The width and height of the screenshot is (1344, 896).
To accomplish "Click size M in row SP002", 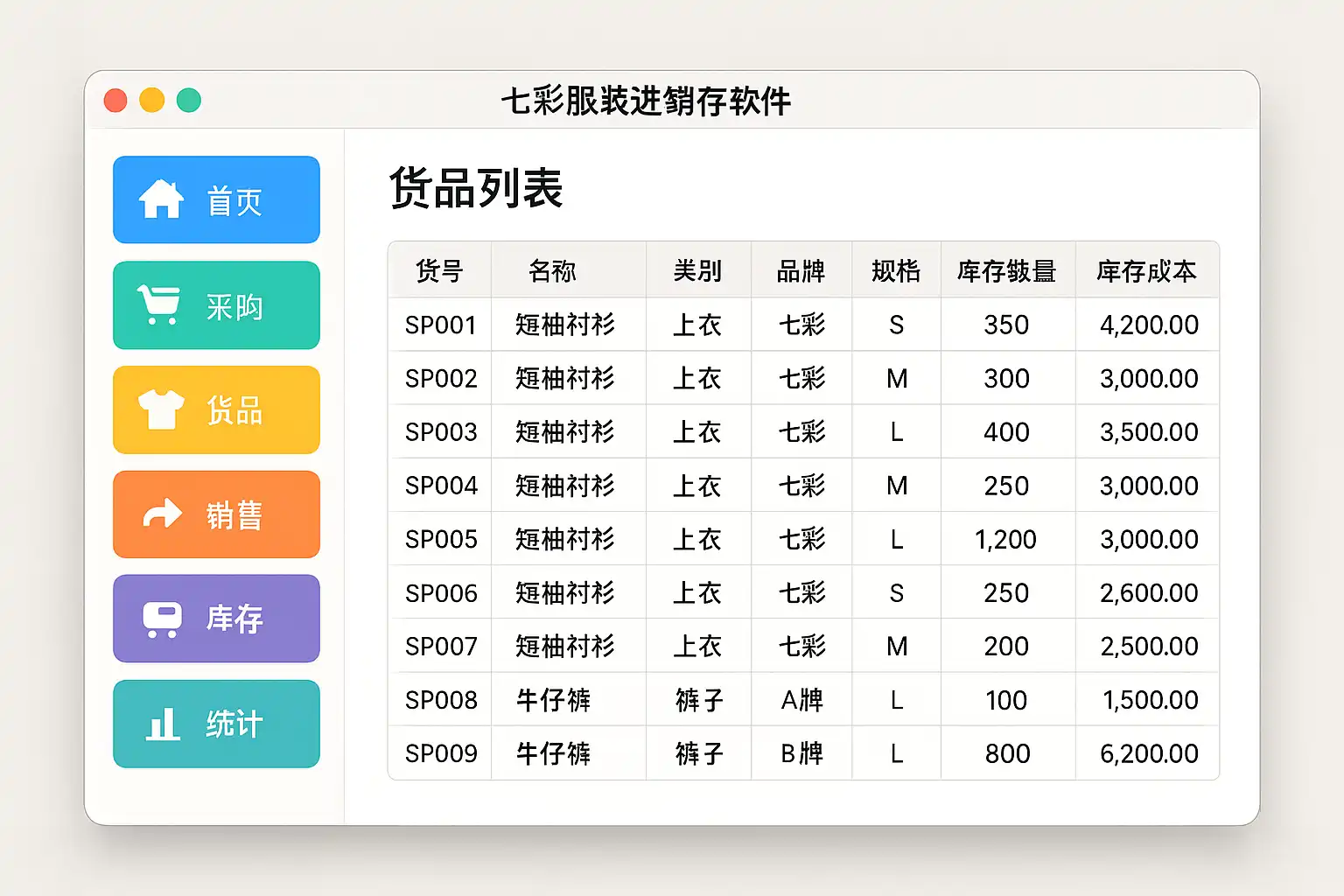I will coord(897,379).
